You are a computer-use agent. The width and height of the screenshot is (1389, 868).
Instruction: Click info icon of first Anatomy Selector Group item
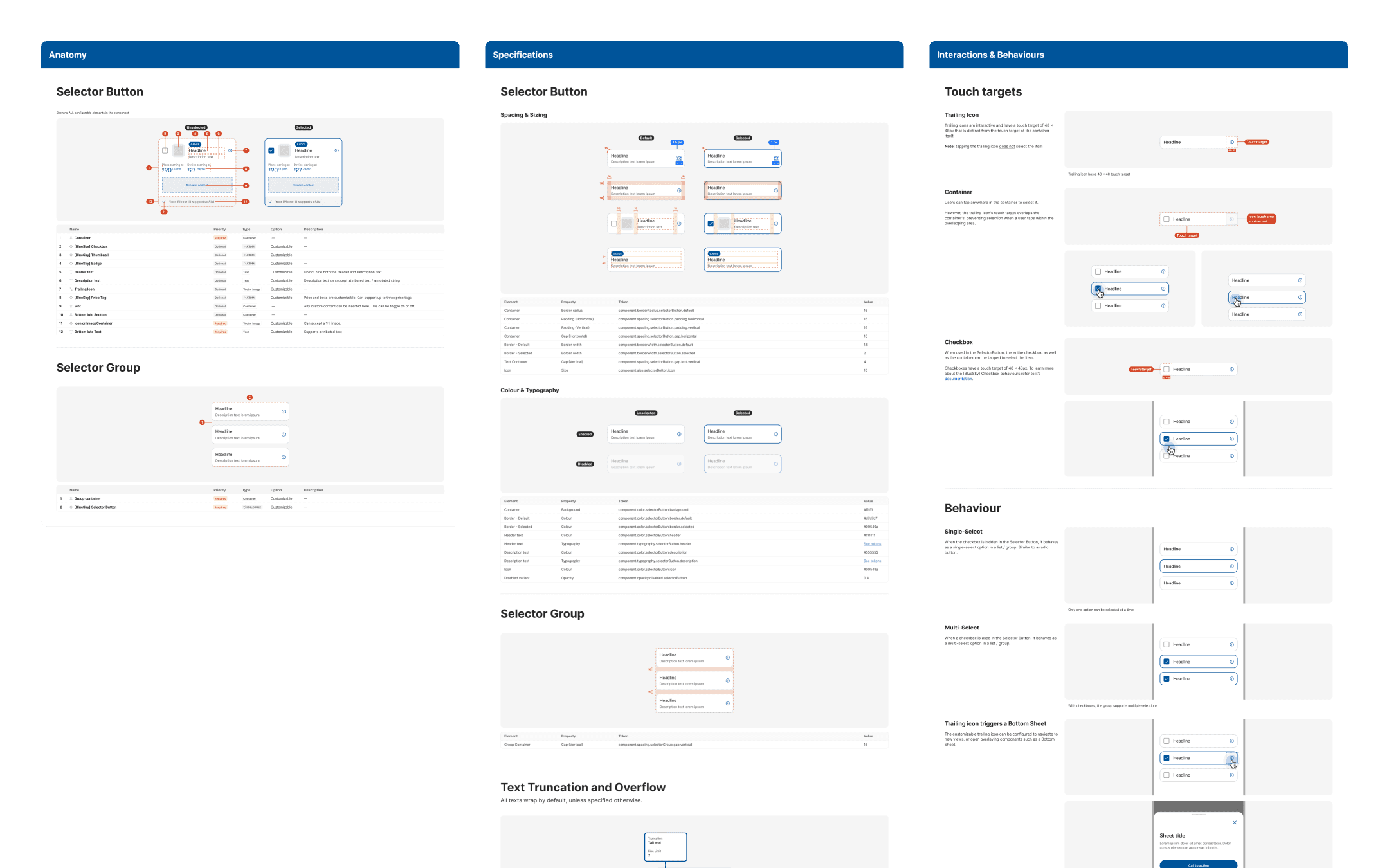tap(284, 411)
